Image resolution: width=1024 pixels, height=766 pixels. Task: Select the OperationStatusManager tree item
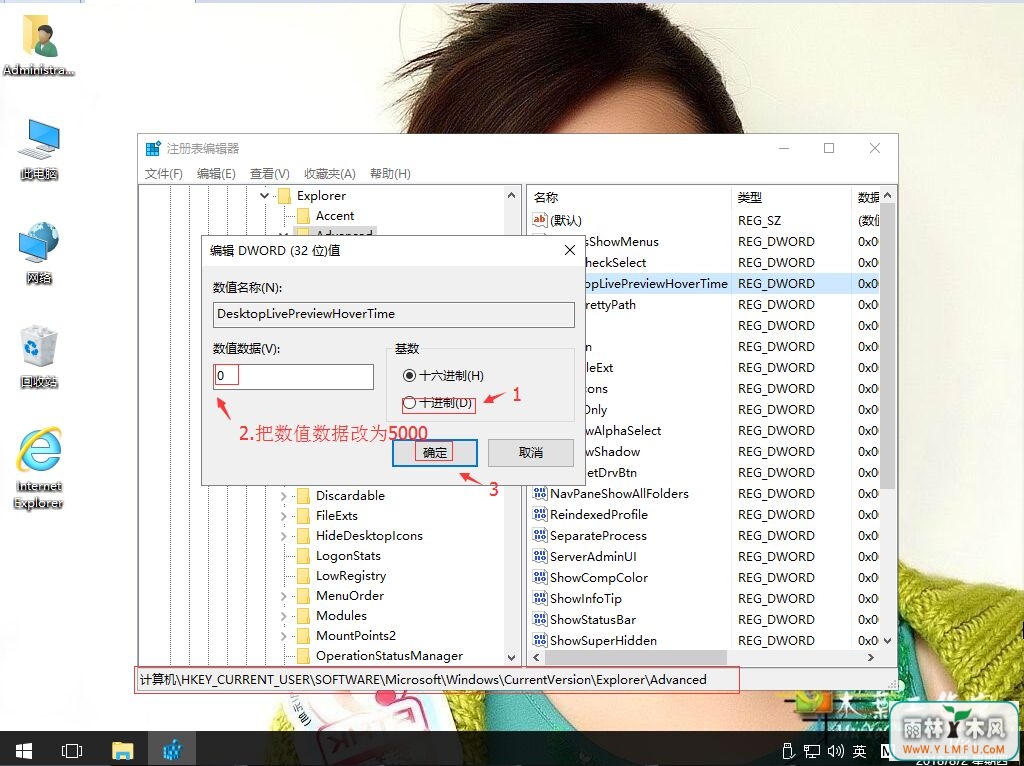[389, 655]
